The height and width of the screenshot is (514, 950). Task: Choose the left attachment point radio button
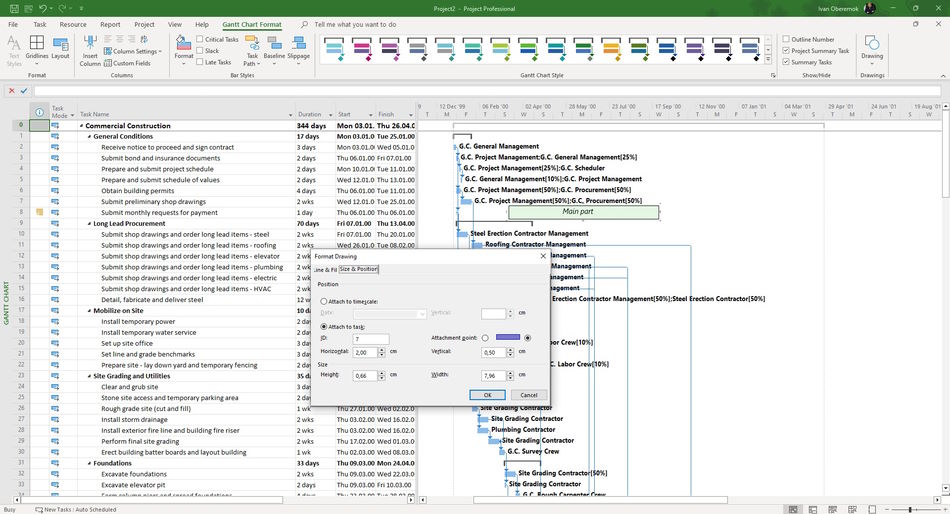tap(485, 338)
